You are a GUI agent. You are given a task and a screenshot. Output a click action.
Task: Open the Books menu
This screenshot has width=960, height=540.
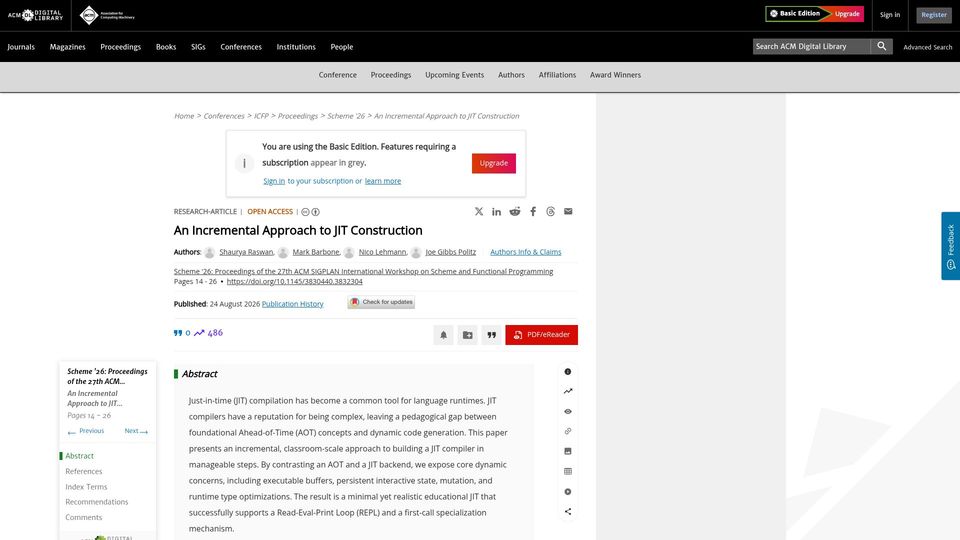166,47
